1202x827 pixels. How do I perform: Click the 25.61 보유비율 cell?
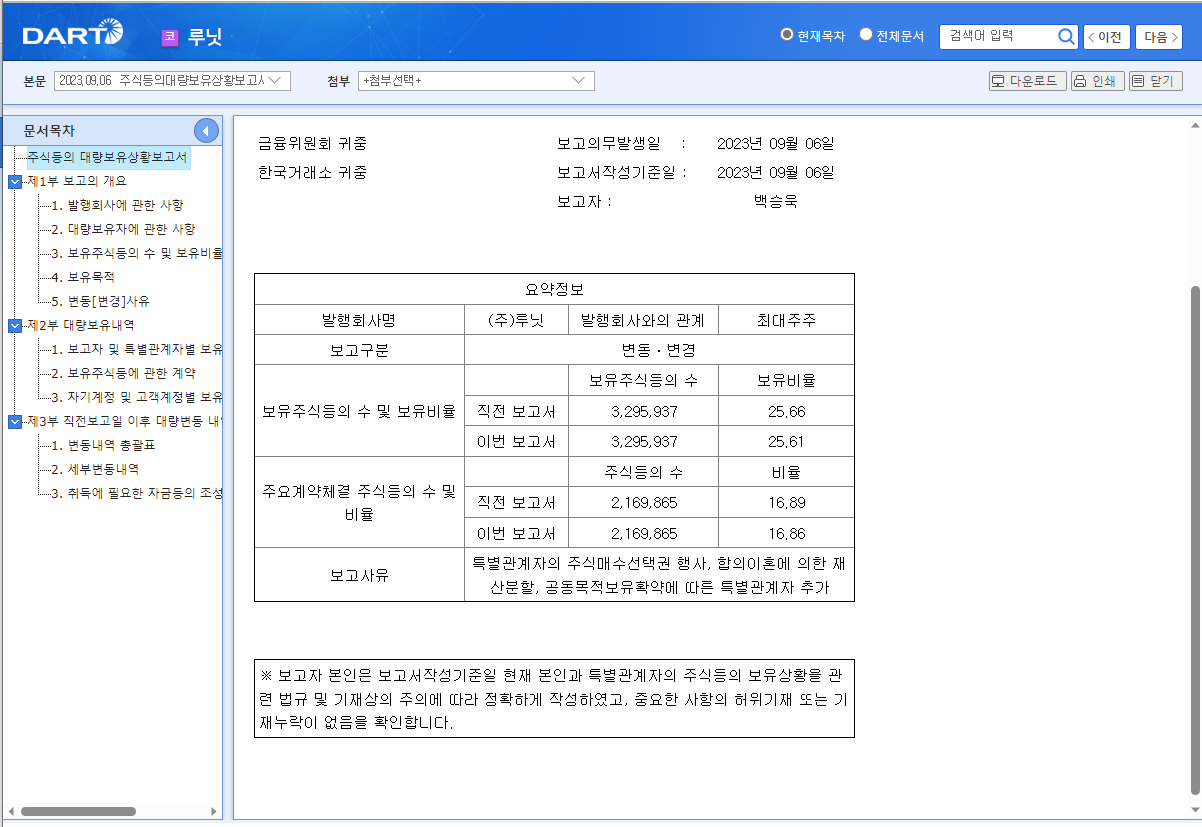tap(786, 441)
